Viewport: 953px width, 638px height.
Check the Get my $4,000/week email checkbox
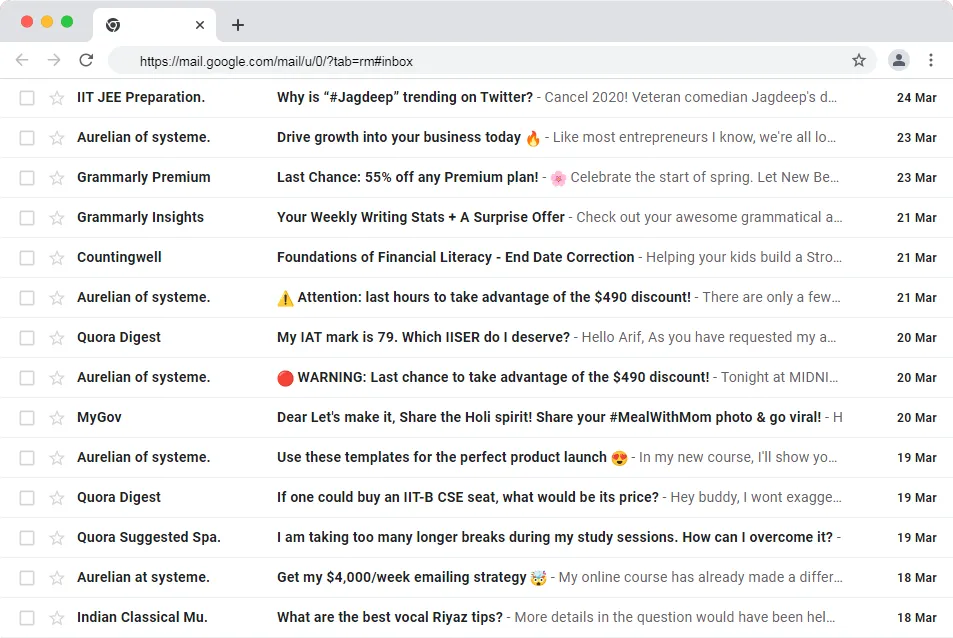[27, 578]
